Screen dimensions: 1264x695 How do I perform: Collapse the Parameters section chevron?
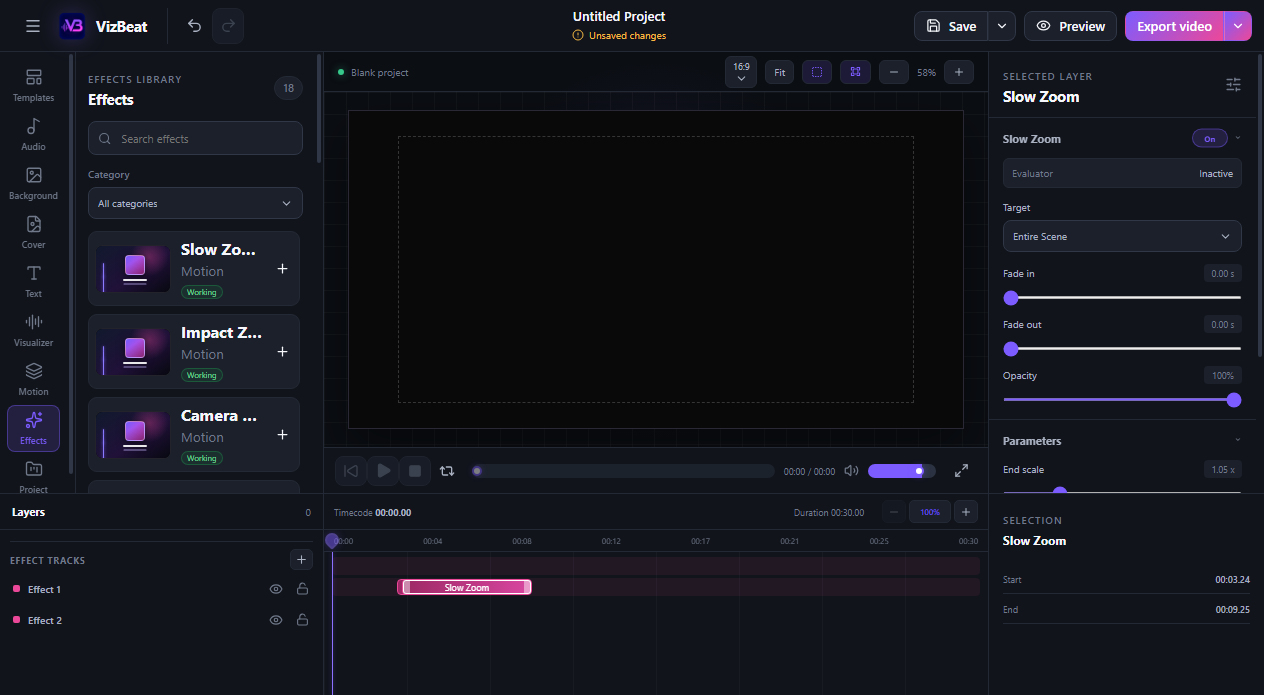pyautogui.click(x=1238, y=440)
